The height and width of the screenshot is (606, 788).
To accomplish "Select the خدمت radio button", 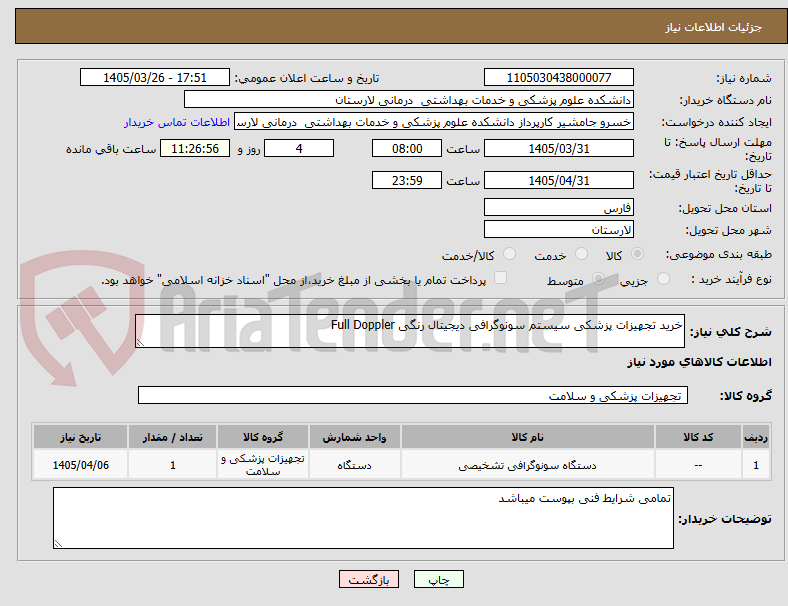I will click(x=581, y=254).
